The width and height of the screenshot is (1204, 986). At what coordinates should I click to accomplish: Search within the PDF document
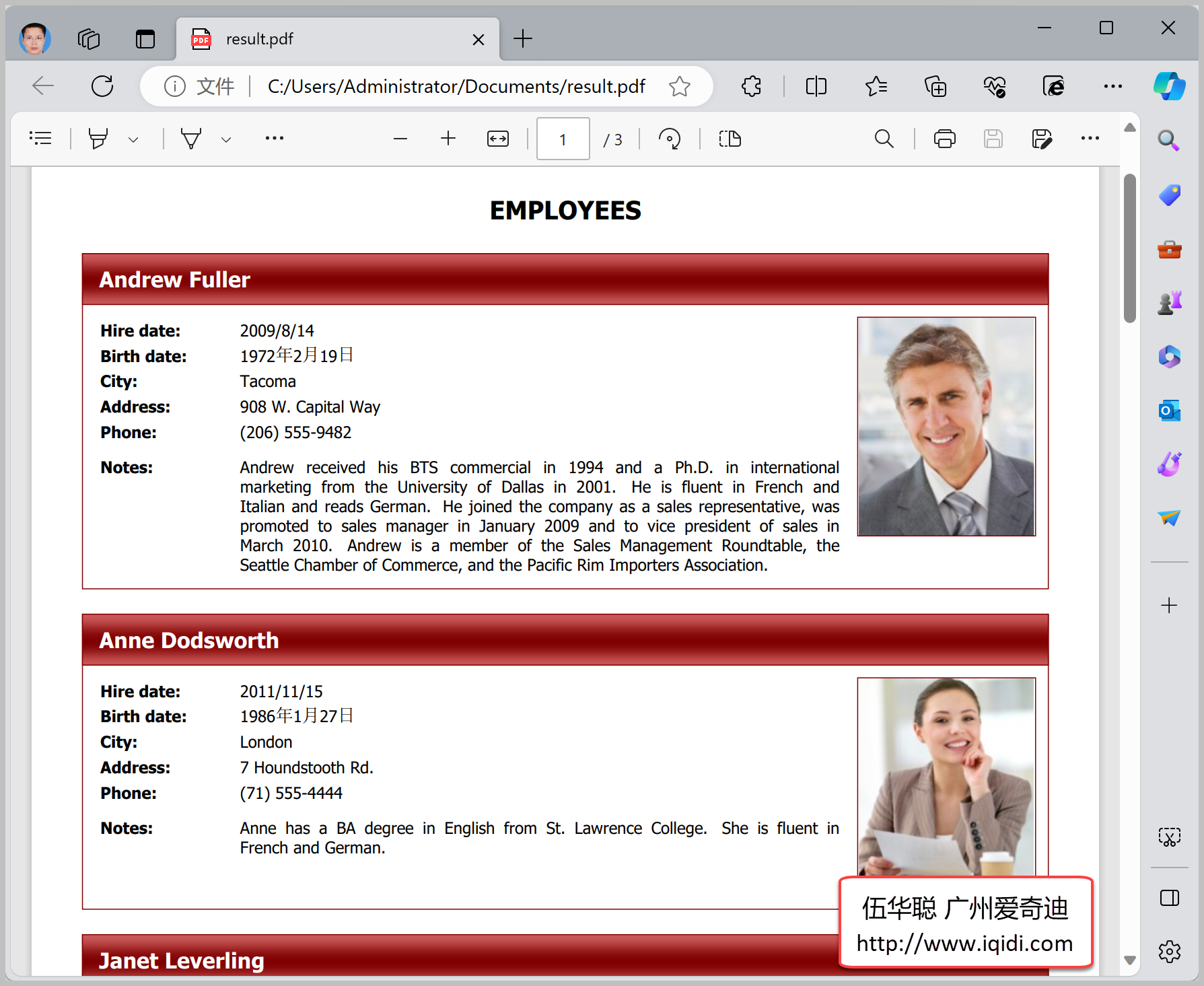click(884, 139)
